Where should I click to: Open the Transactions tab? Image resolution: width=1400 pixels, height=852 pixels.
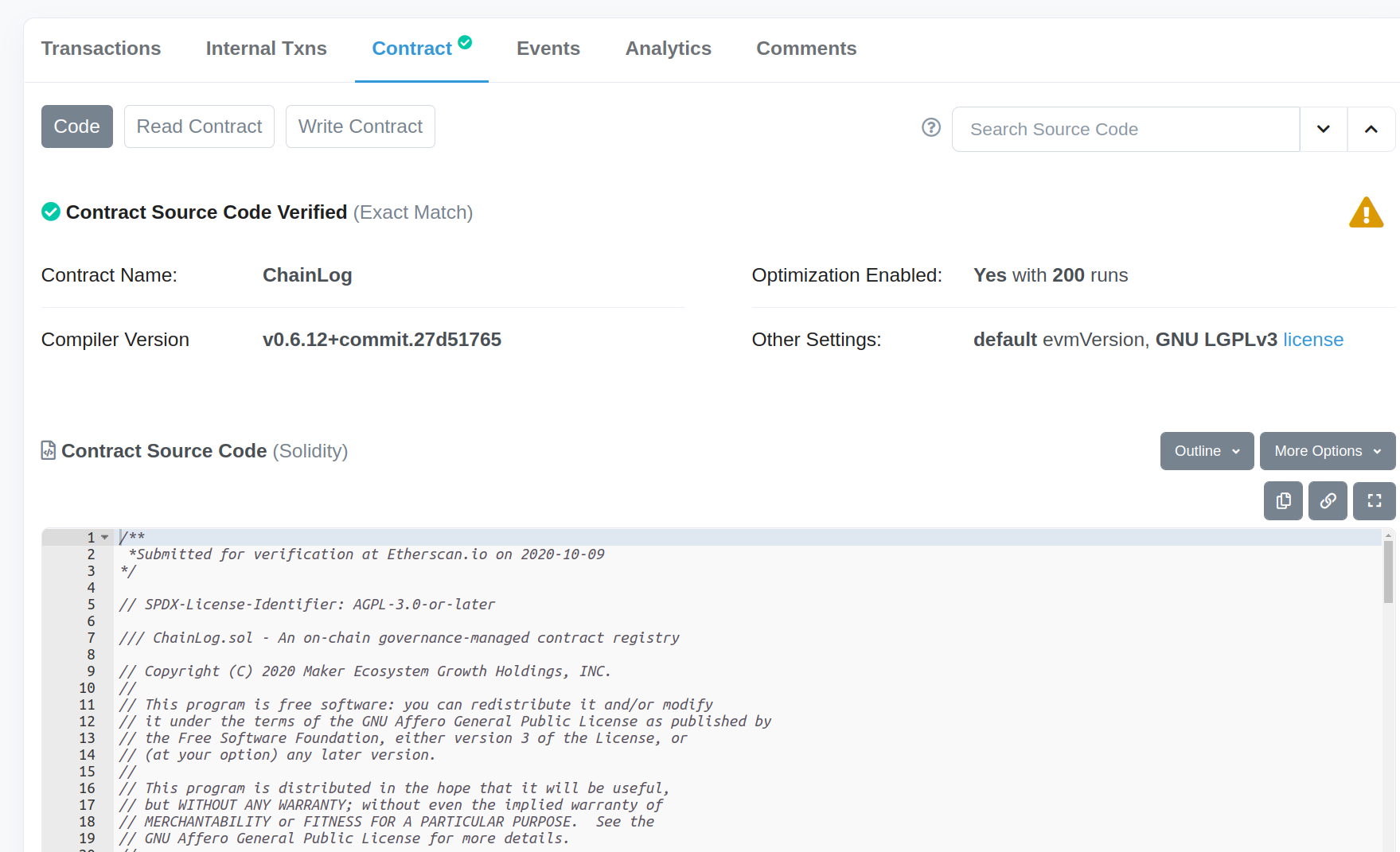click(101, 49)
